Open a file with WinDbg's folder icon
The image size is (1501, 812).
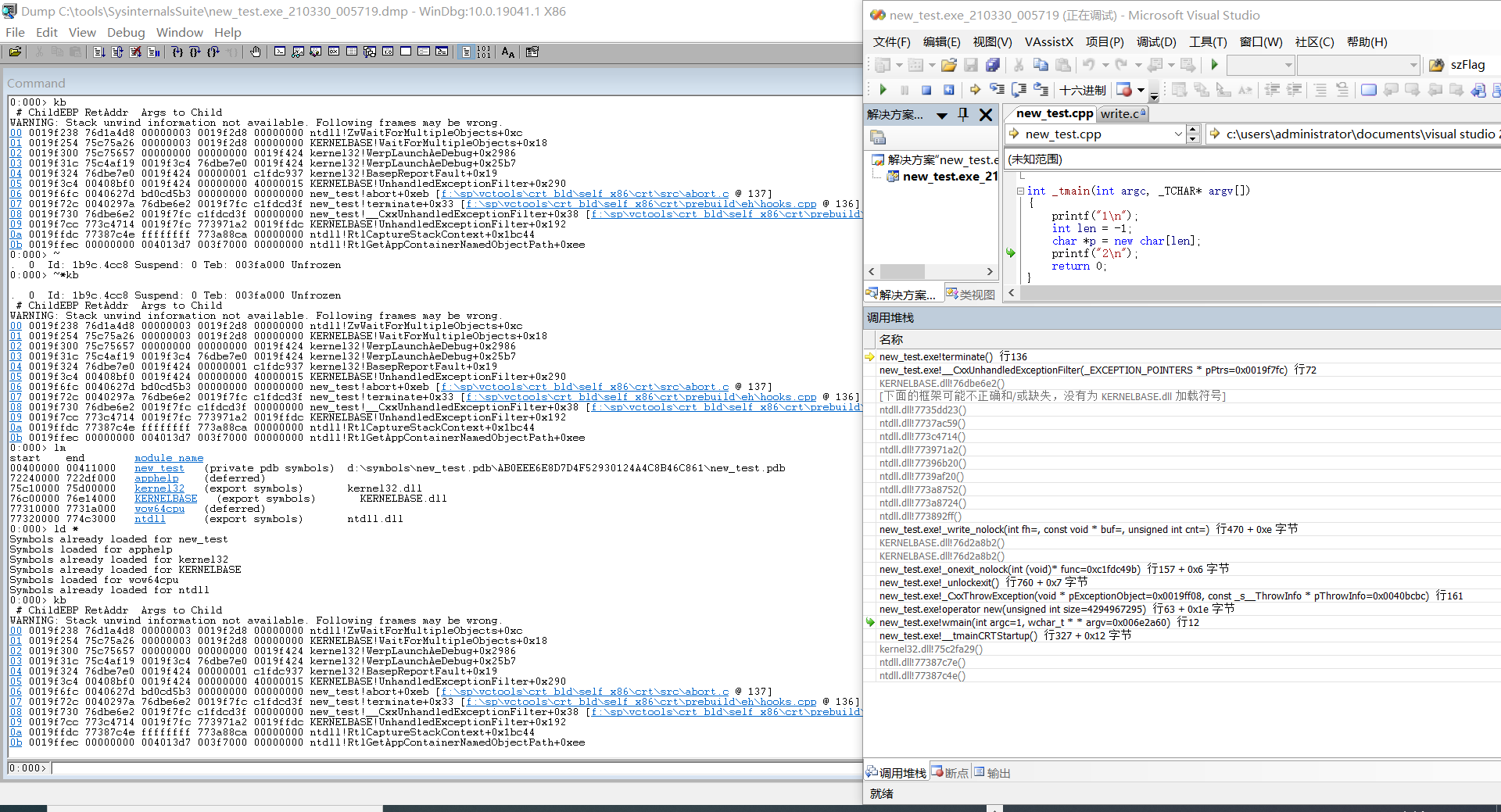pos(15,52)
